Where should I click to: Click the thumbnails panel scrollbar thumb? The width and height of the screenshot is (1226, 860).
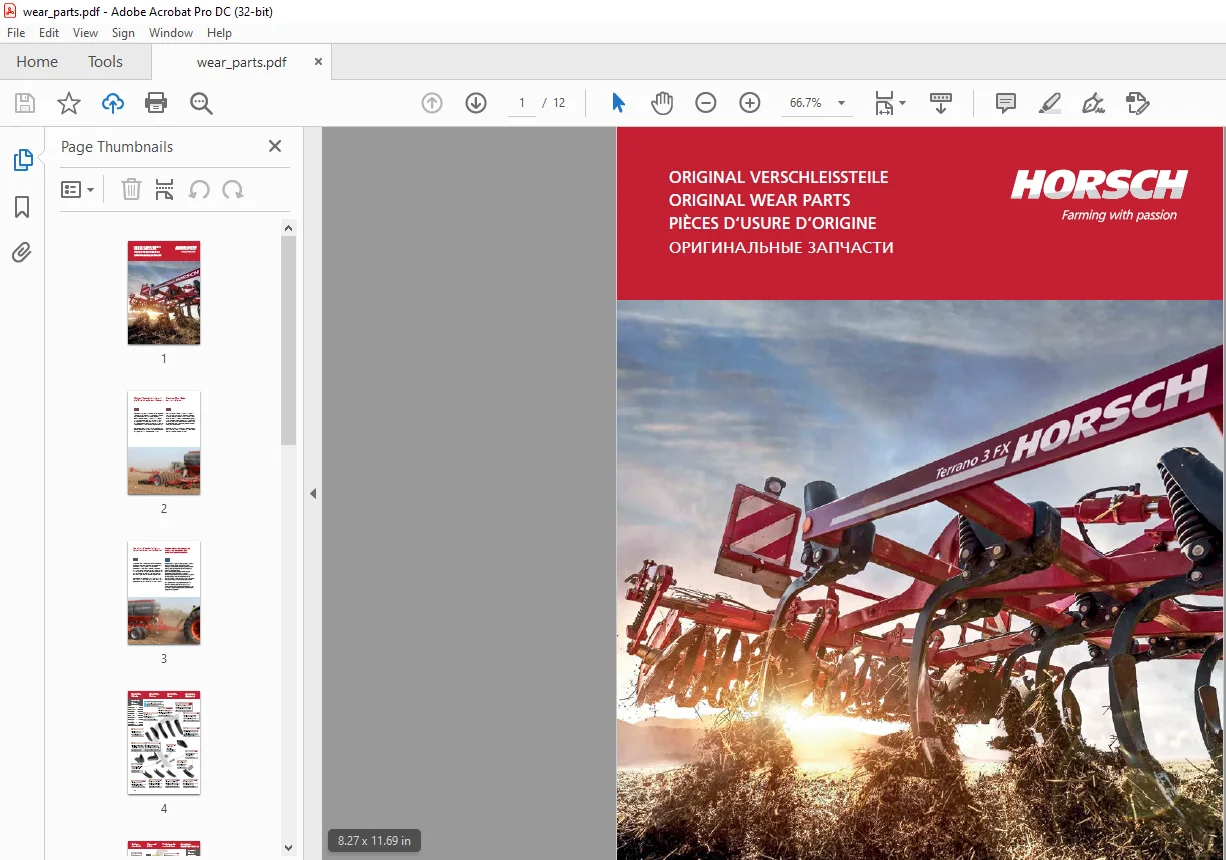(288, 340)
